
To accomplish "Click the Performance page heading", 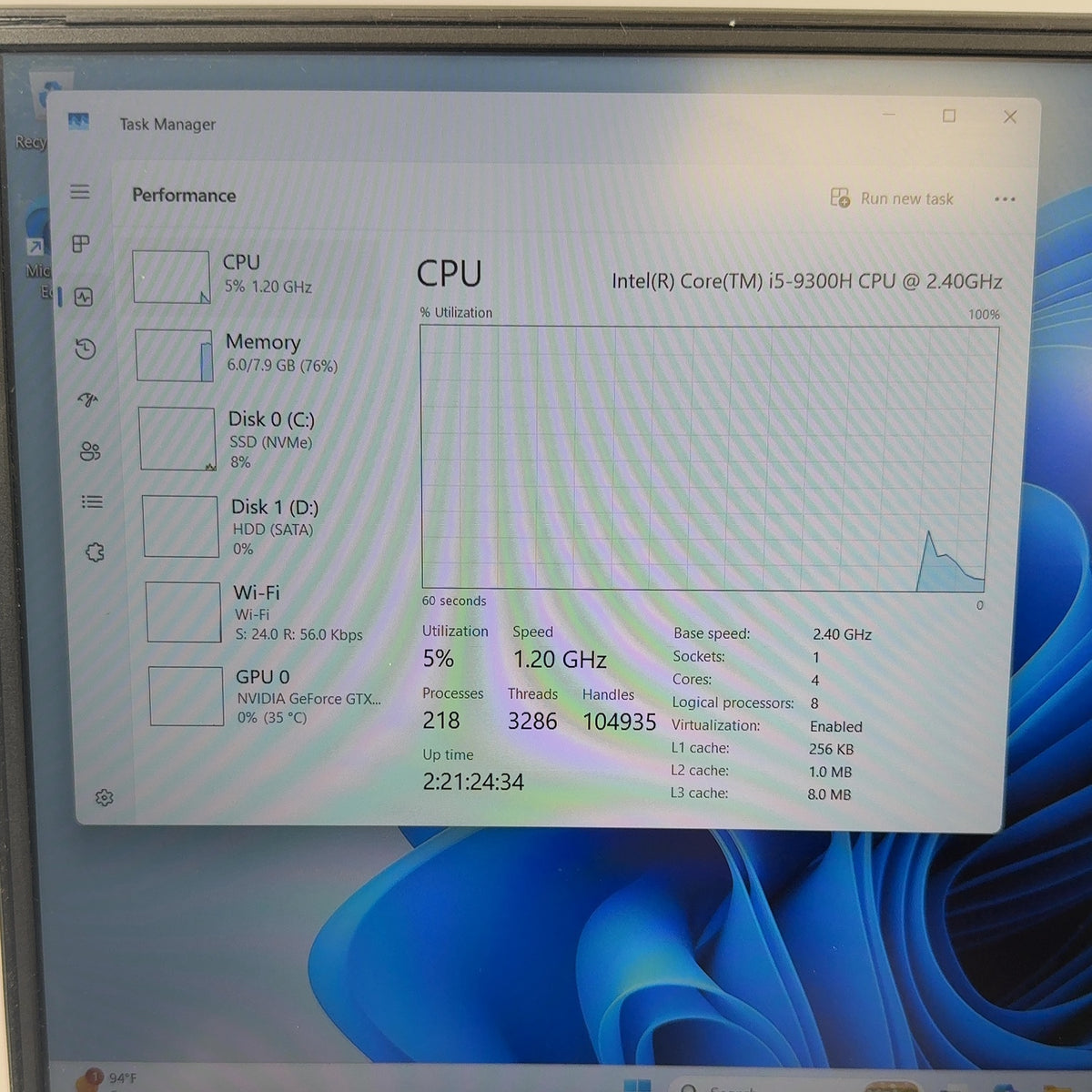I will tap(184, 195).
